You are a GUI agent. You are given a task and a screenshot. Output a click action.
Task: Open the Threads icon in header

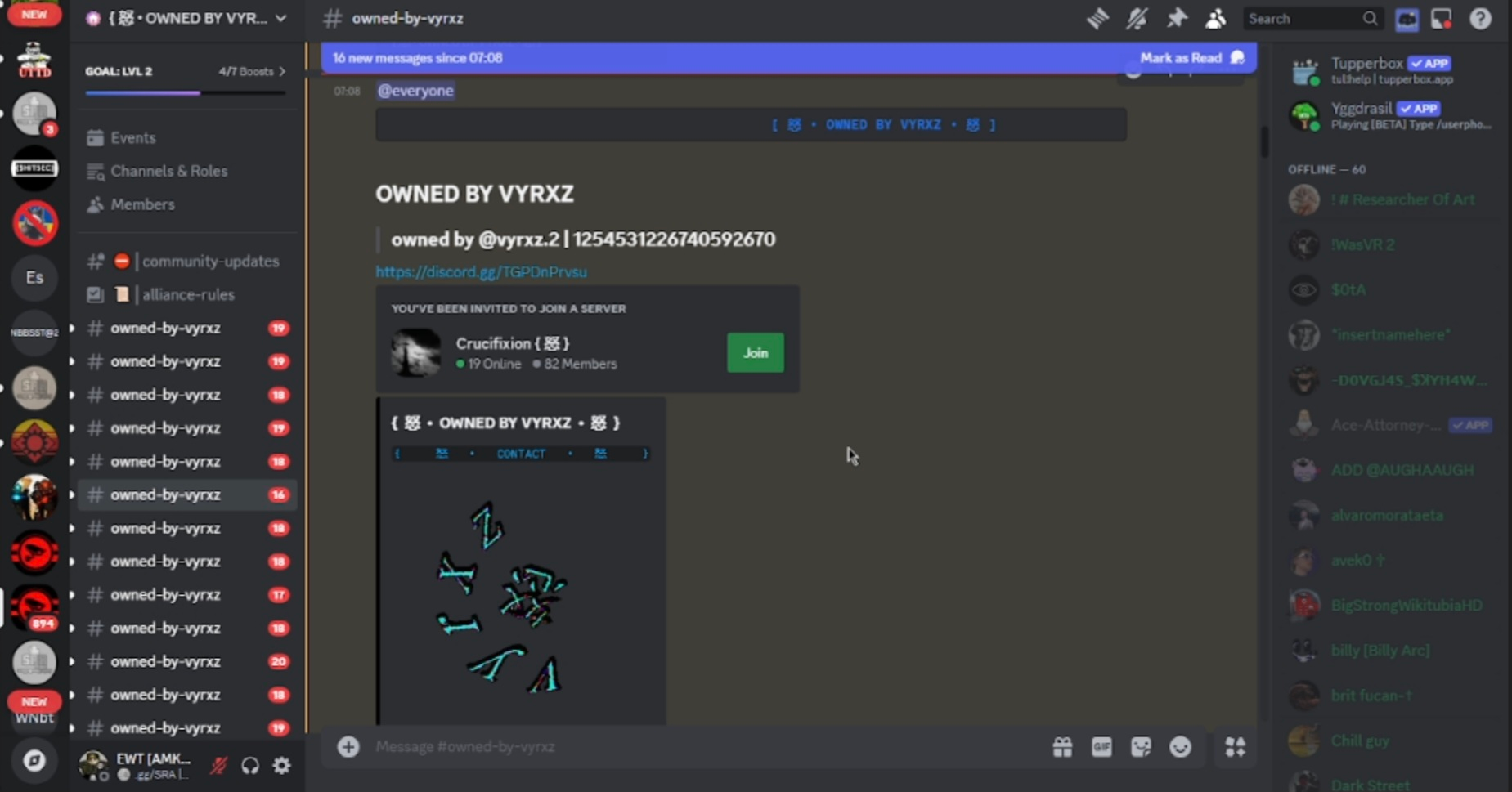pos(1097,19)
